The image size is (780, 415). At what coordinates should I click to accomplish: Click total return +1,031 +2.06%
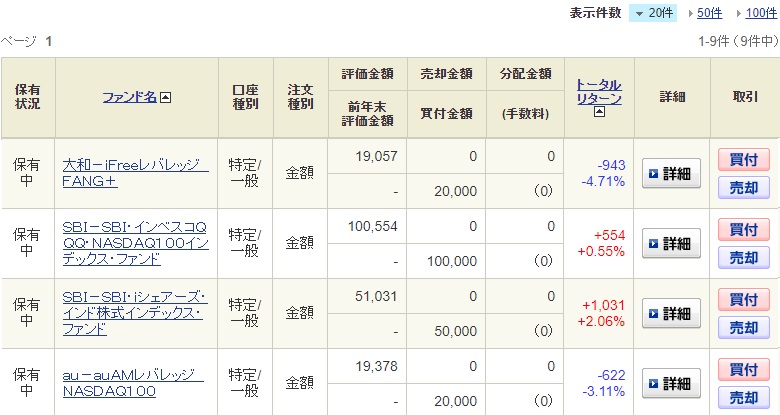tap(601, 313)
